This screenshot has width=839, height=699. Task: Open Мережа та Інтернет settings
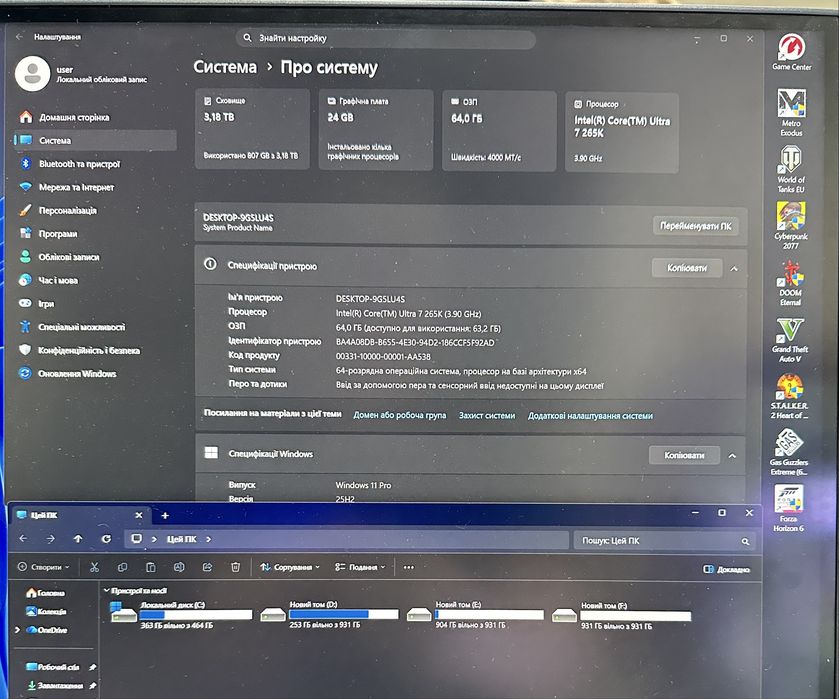tap(95, 187)
